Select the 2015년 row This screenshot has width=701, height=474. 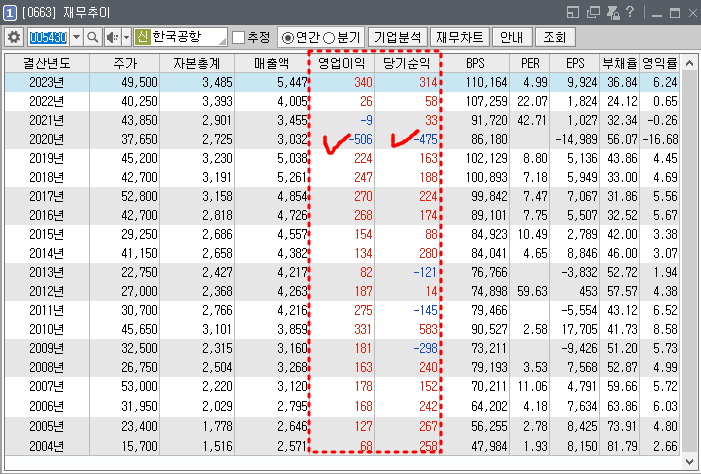(342, 234)
